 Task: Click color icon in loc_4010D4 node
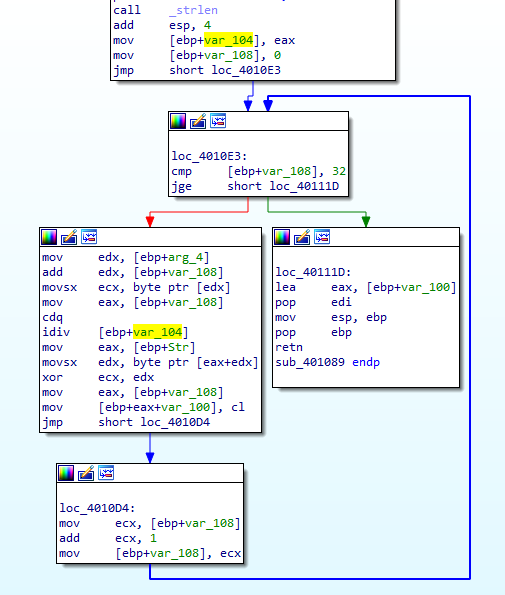(66, 473)
